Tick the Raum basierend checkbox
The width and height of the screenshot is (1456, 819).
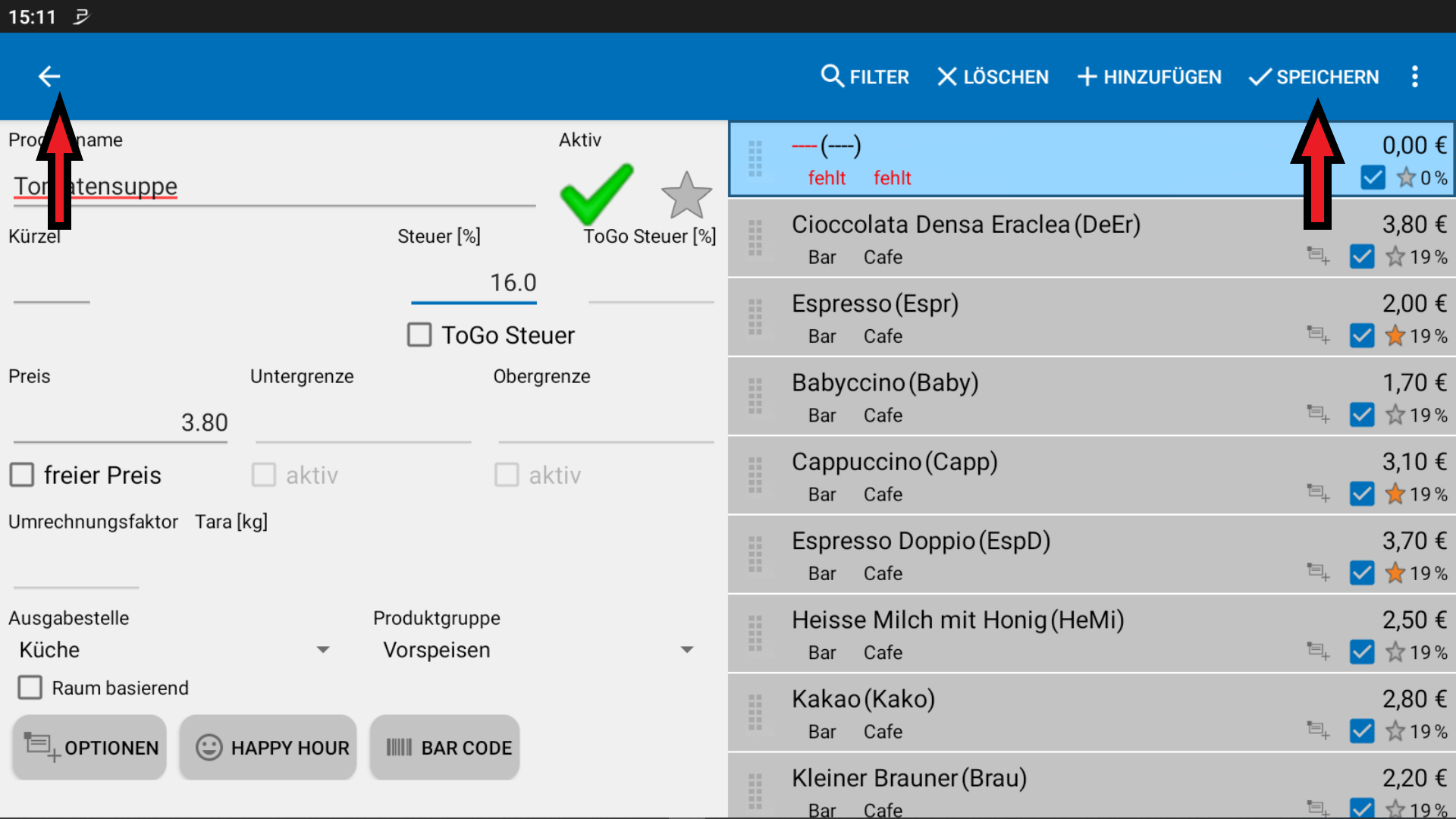coord(30,688)
